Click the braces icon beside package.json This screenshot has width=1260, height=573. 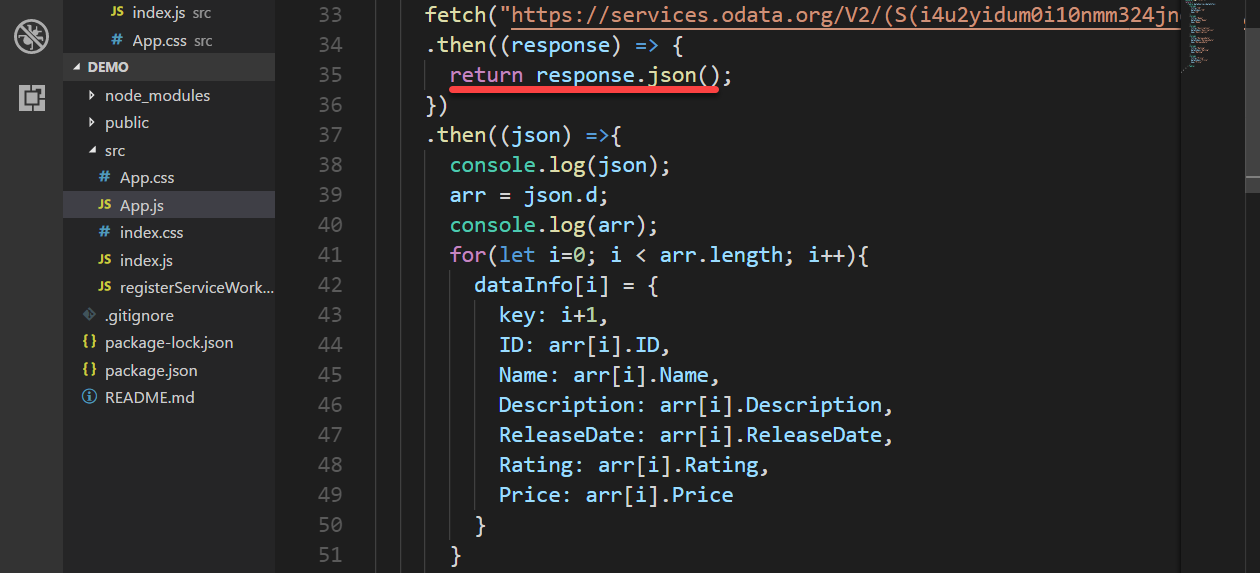pyautogui.click(x=89, y=370)
